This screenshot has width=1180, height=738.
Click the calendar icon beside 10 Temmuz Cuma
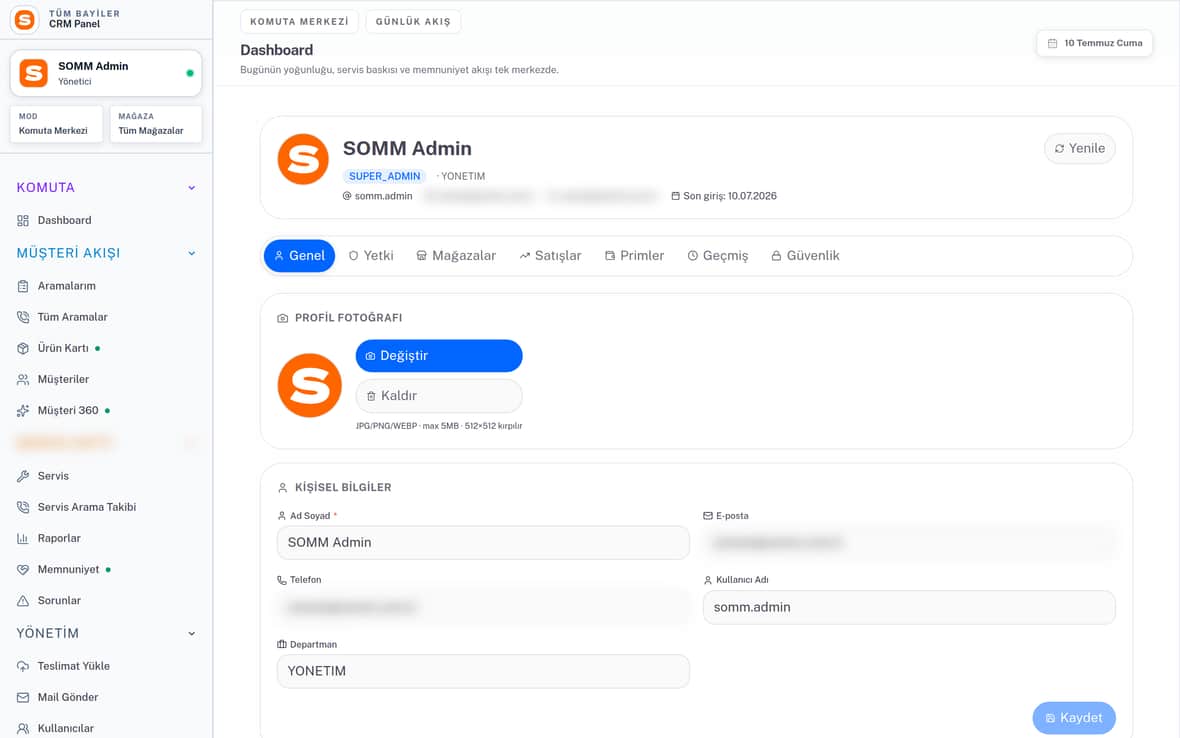[x=1052, y=44]
